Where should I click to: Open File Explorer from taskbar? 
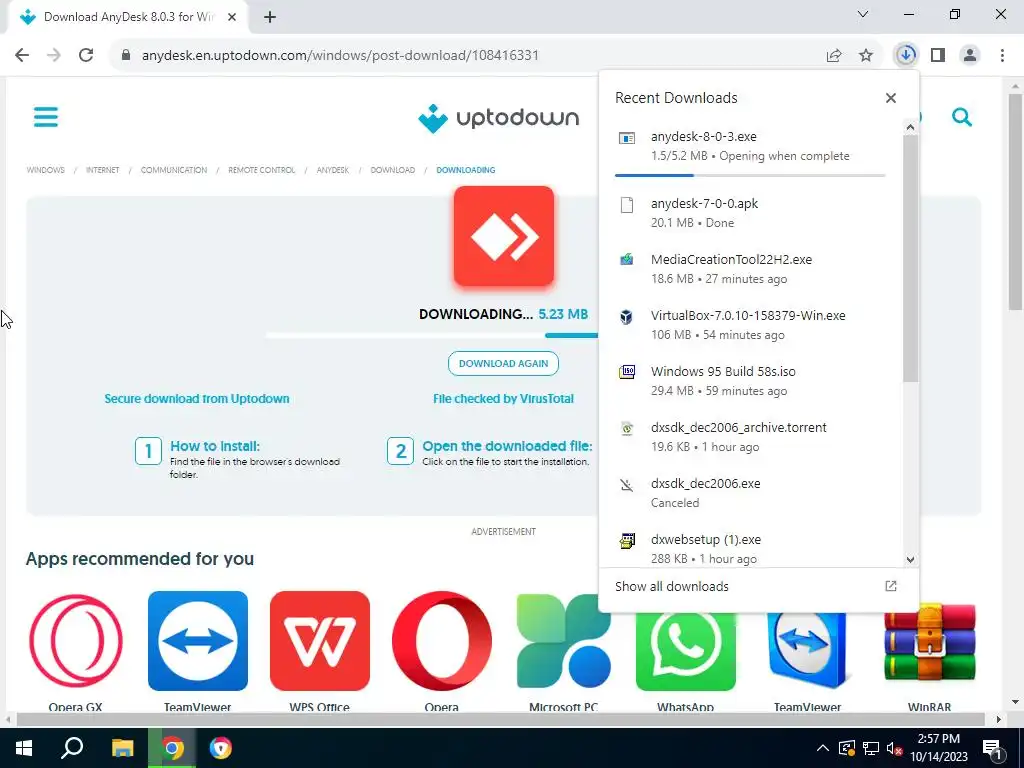[x=122, y=748]
